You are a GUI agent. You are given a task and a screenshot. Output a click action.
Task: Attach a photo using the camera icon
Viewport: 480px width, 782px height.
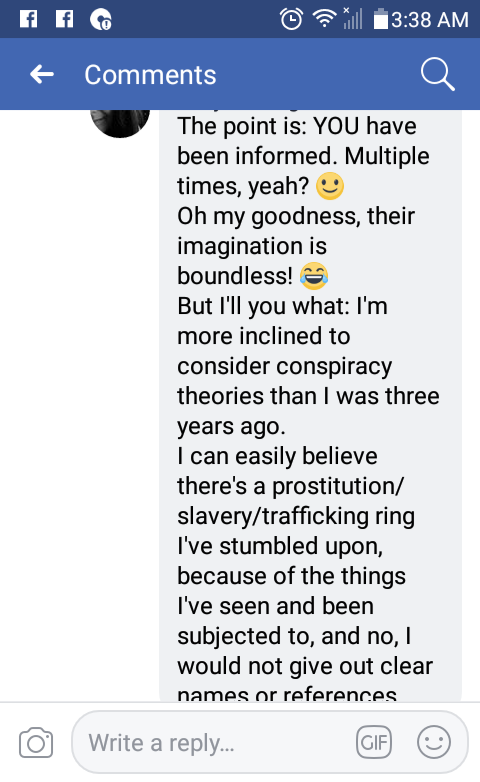click(x=36, y=743)
